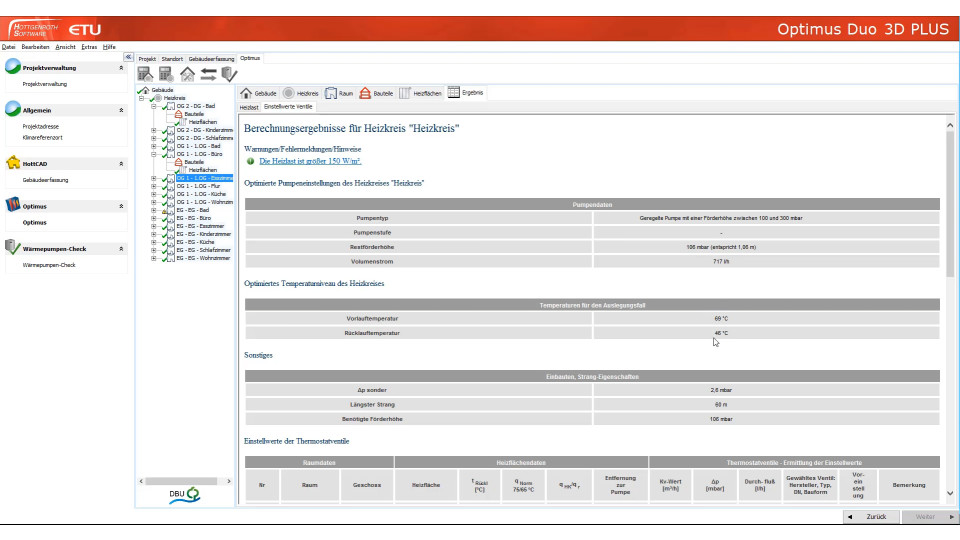Viewport: 960px width, 540px height.
Task: Switch to the Bauteile tab icon
Action: 377,93
